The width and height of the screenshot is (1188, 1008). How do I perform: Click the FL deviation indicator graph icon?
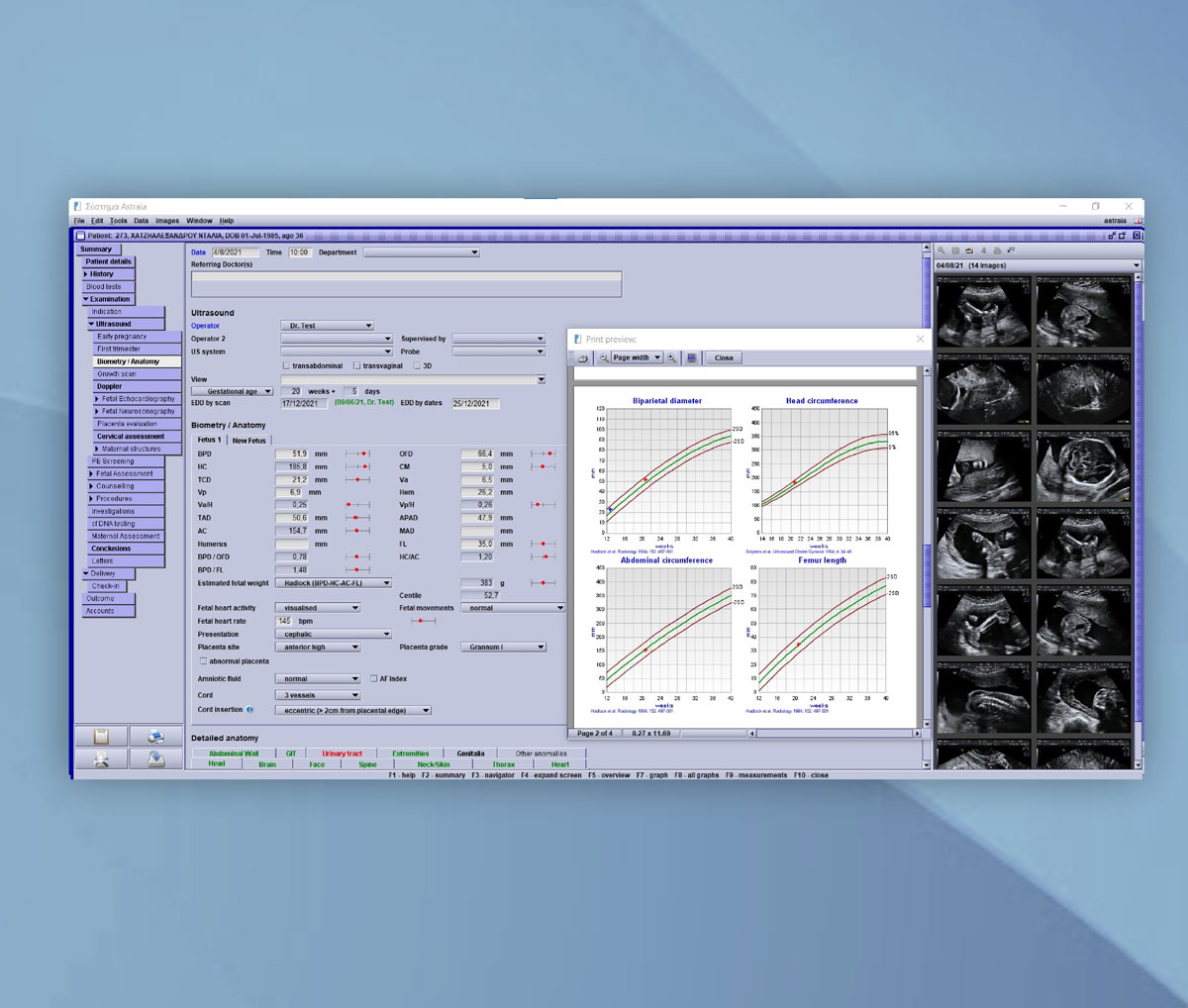point(543,544)
